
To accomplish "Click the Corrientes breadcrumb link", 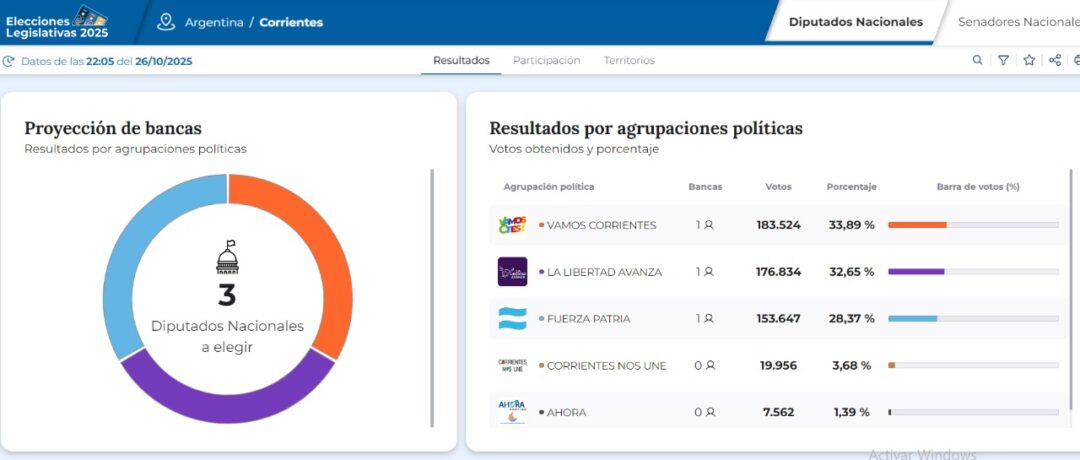I will pos(291,22).
